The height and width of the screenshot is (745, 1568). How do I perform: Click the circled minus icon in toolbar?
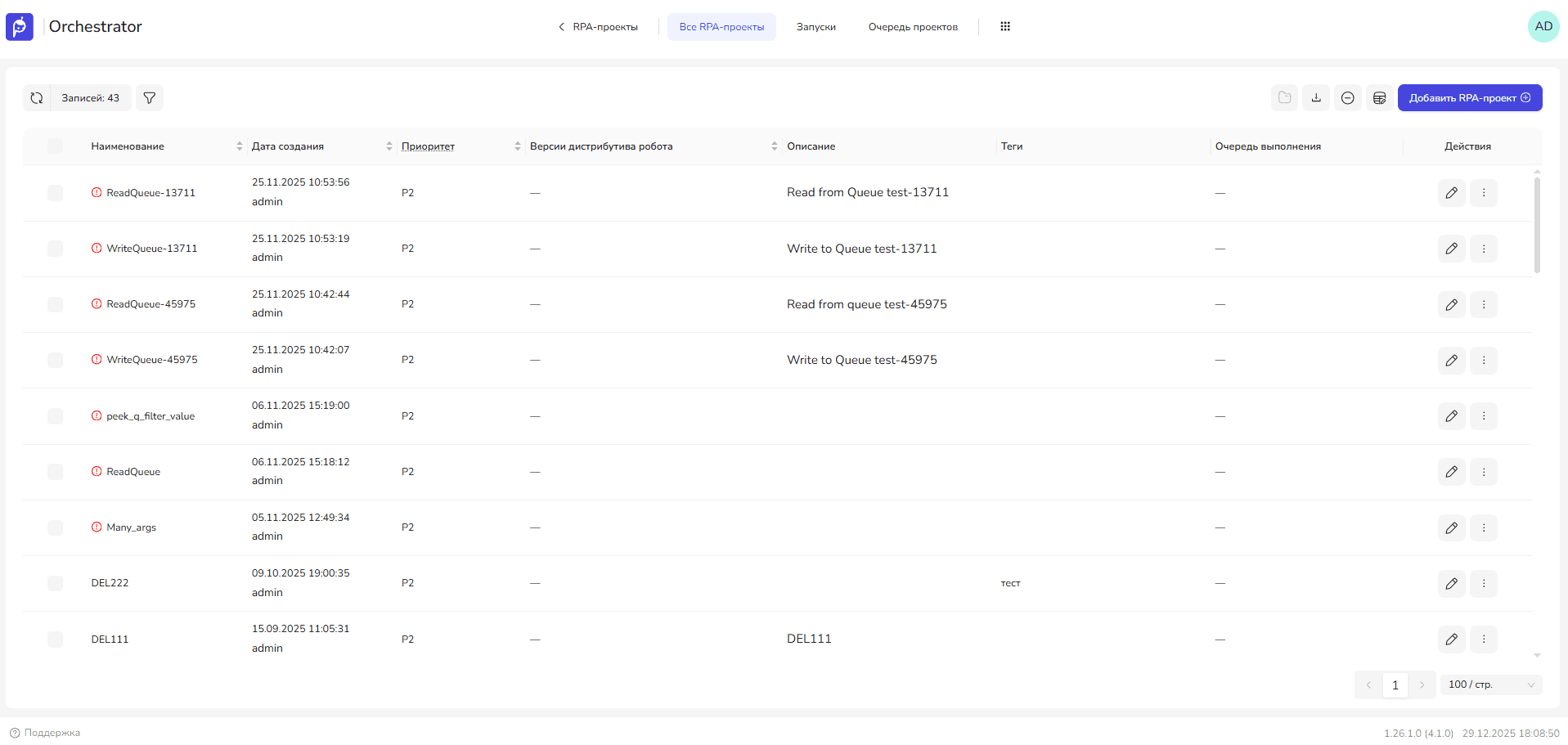tap(1348, 98)
